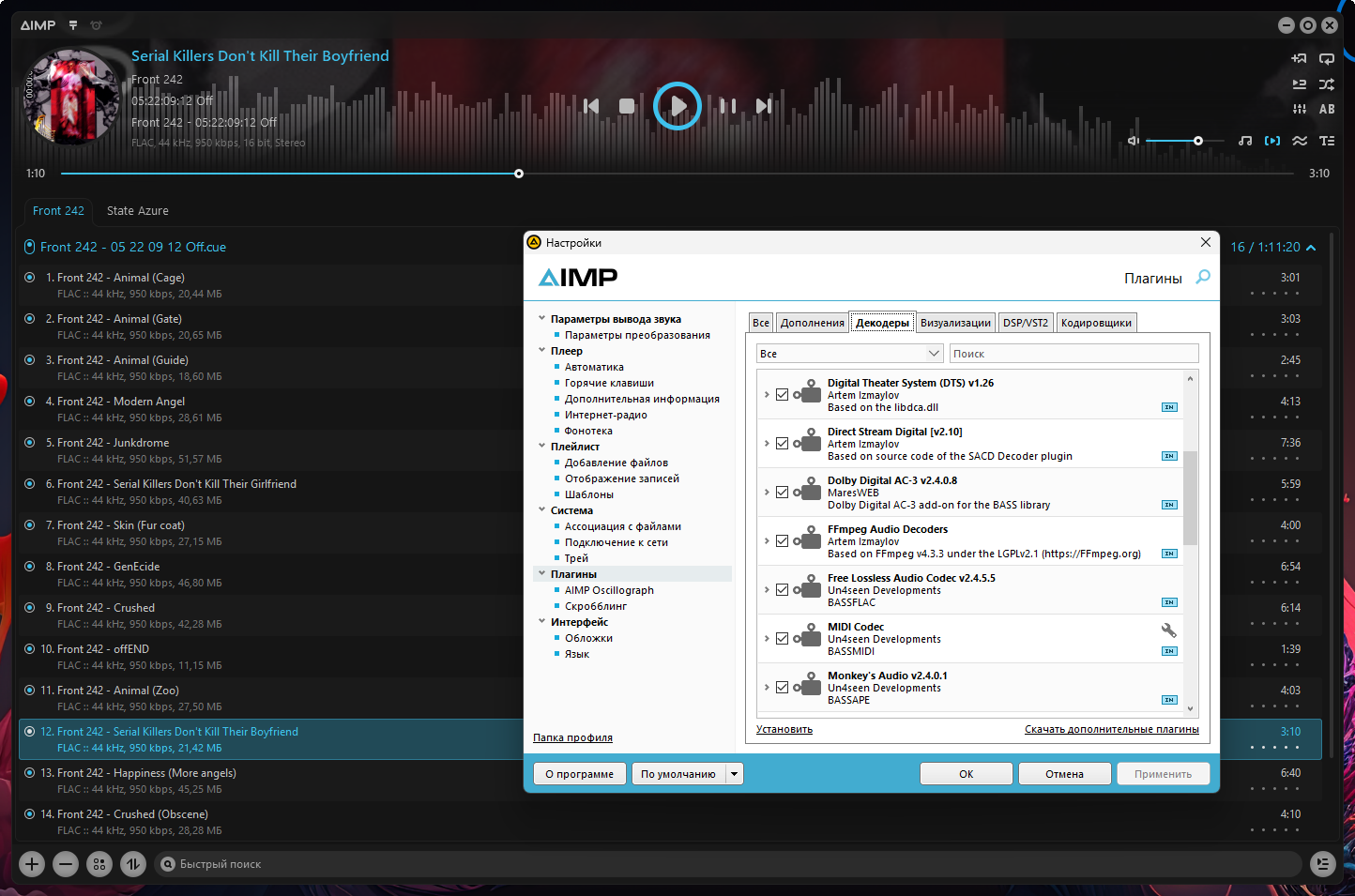This screenshot has width=1355, height=896.
Task: Remove files with the minus button
Action: pos(66,864)
